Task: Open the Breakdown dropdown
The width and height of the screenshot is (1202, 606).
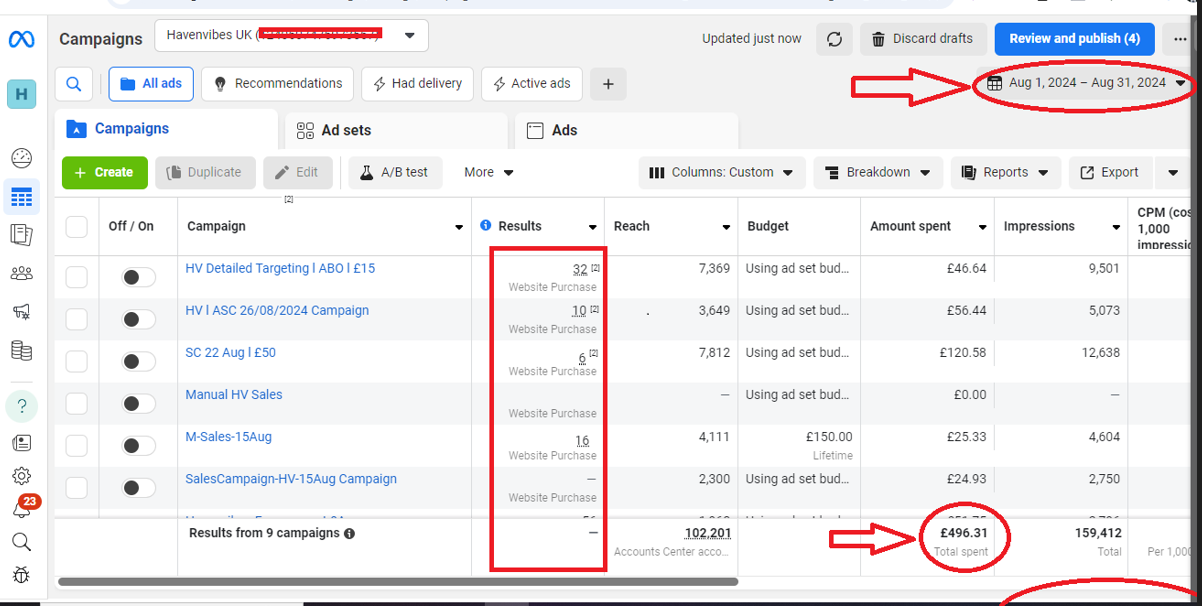Action: point(878,172)
